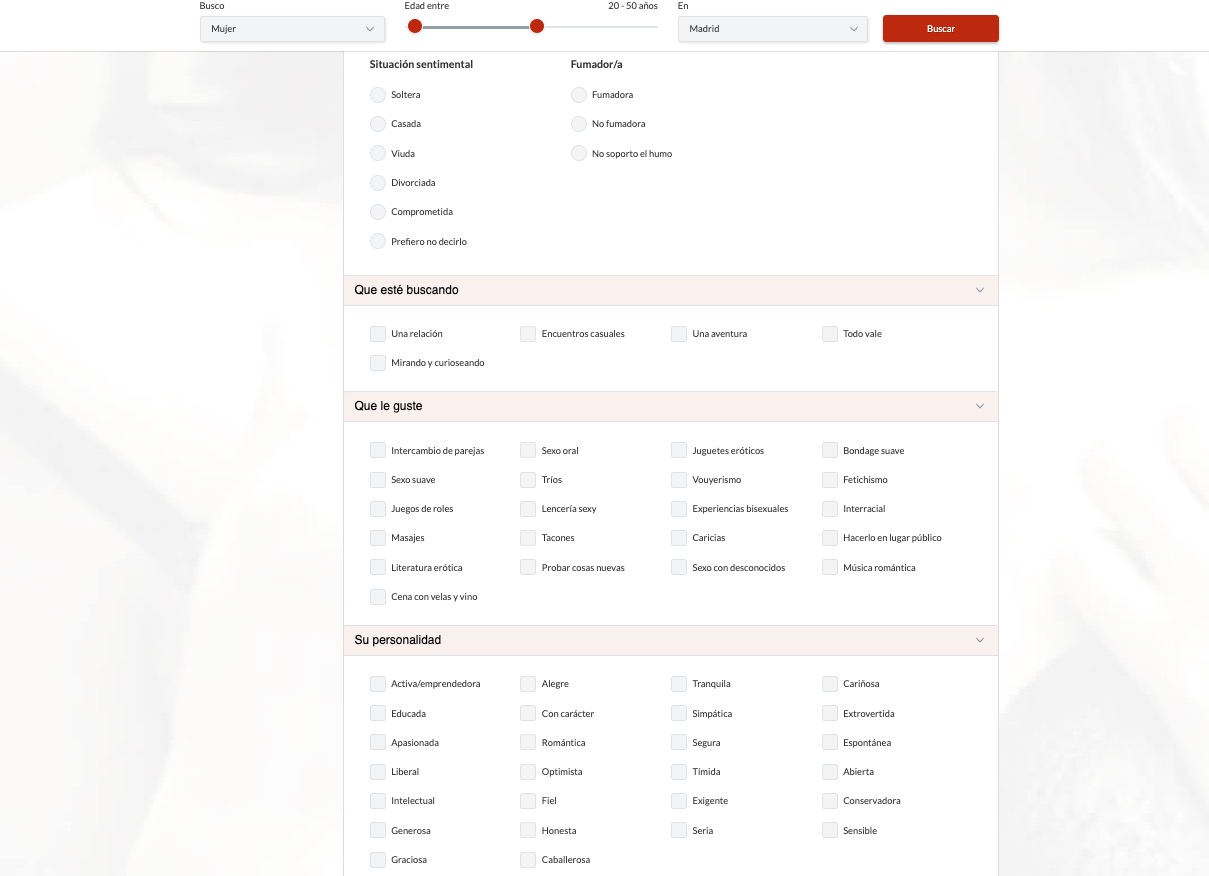Tick the Alegre checkbox

coord(528,684)
